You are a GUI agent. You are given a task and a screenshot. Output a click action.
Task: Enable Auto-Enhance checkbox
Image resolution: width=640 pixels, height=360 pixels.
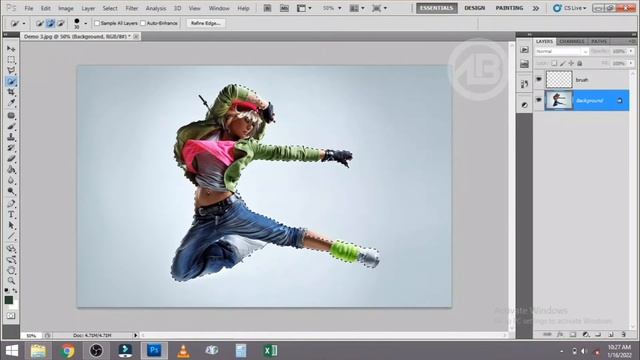coord(143,23)
